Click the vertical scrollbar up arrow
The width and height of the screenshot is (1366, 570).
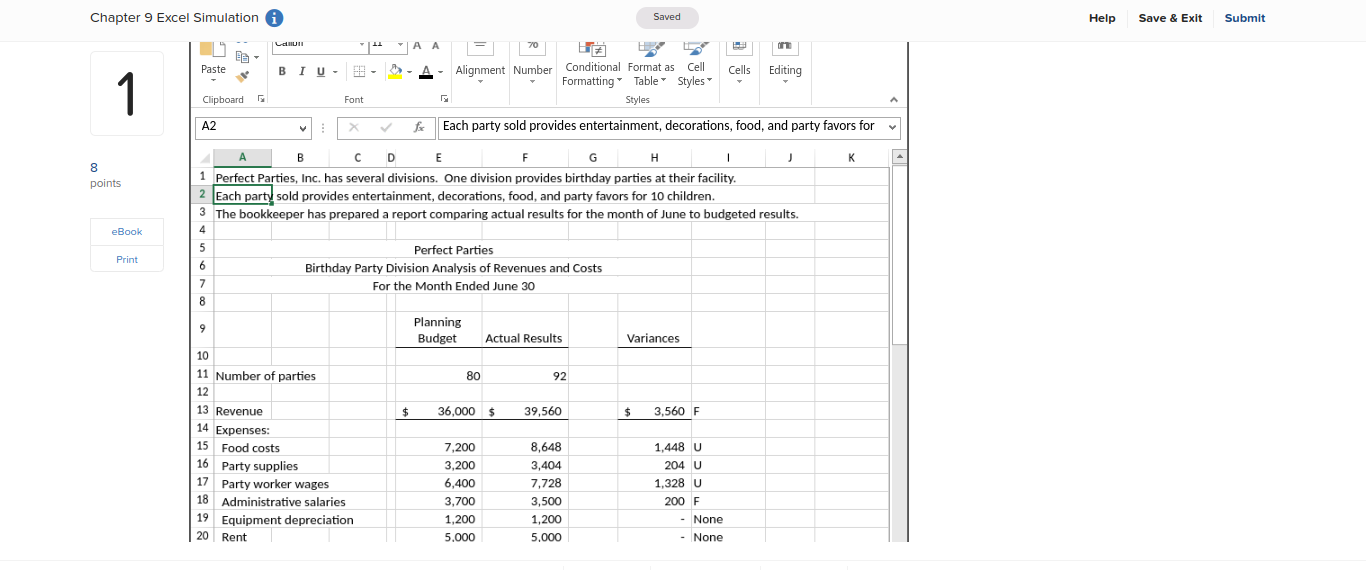tap(900, 158)
